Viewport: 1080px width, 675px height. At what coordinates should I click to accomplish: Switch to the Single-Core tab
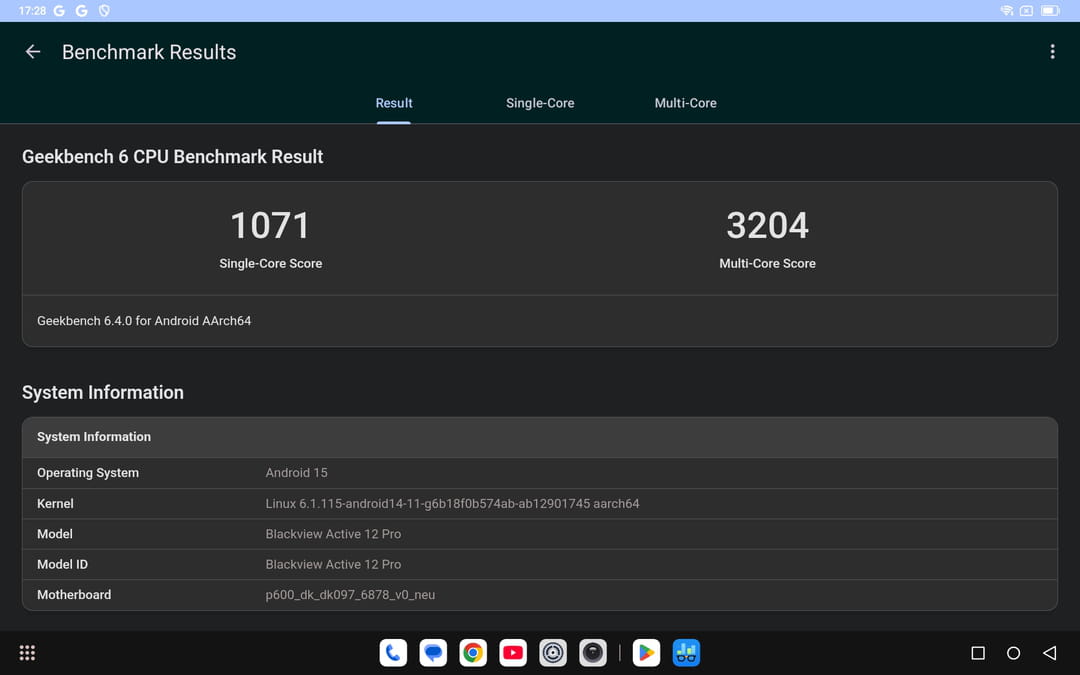(540, 103)
